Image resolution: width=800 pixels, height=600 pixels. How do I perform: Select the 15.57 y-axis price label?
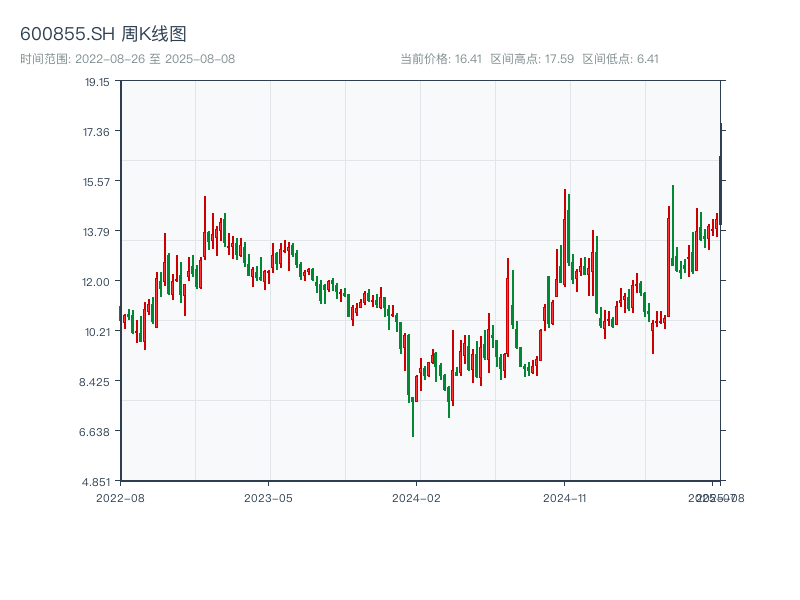(97, 181)
